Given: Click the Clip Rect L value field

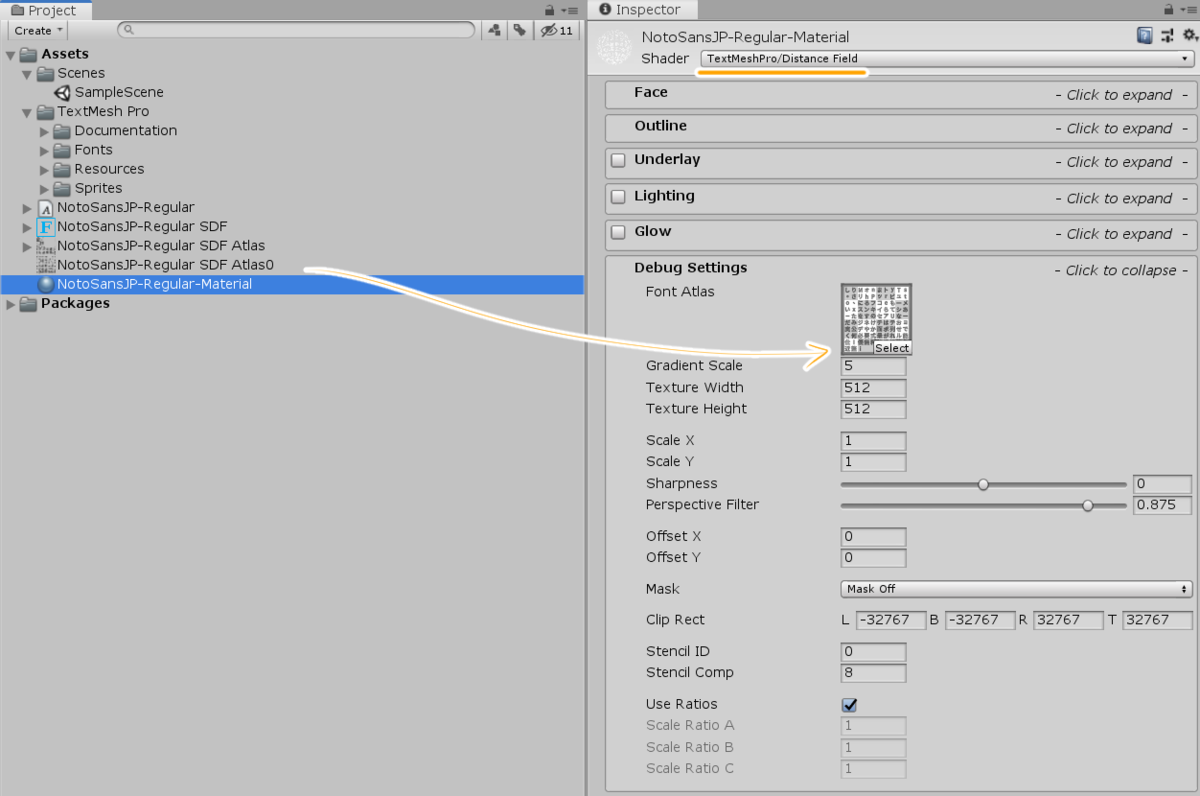Looking at the screenshot, I should point(889,620).
